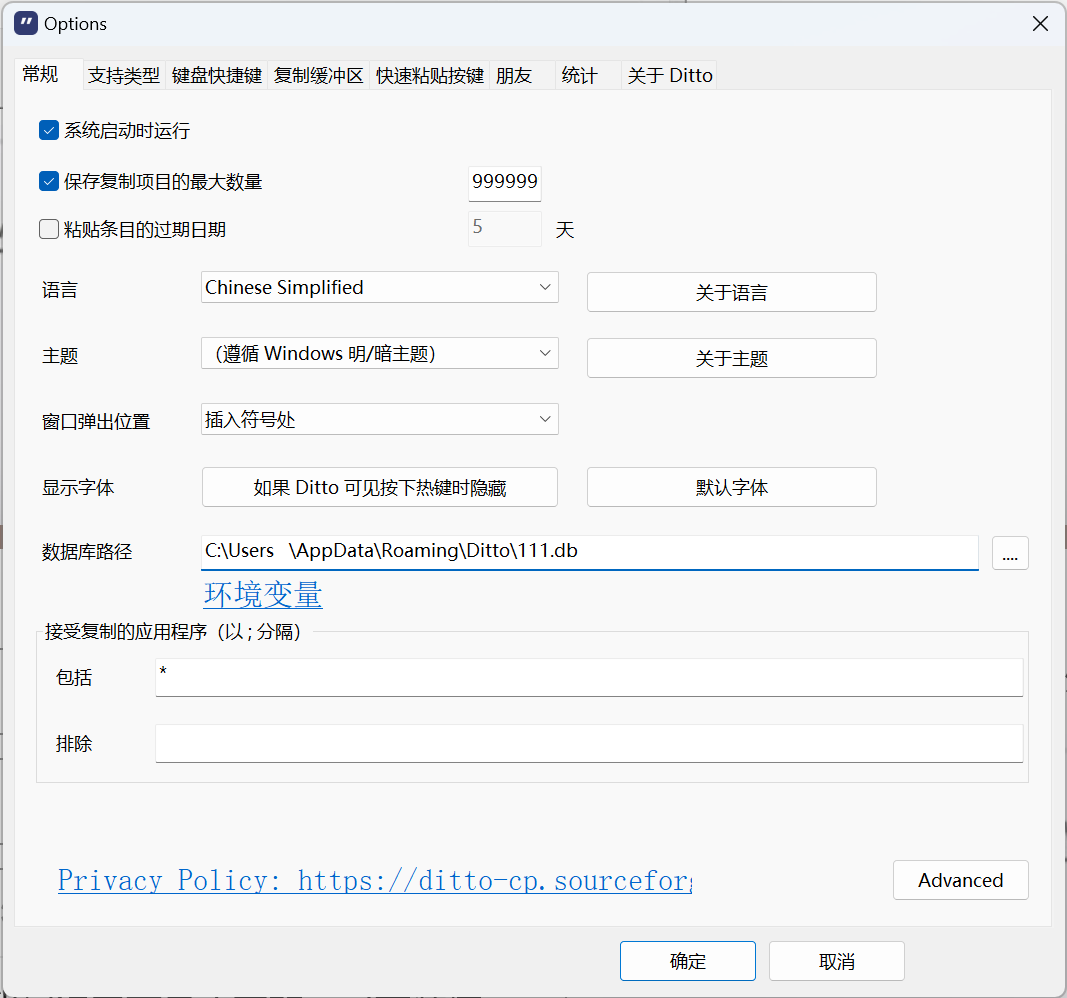1067x998 pixels.
Task: Go to the 关于 Ditto tab
Action: coord(670,76)
